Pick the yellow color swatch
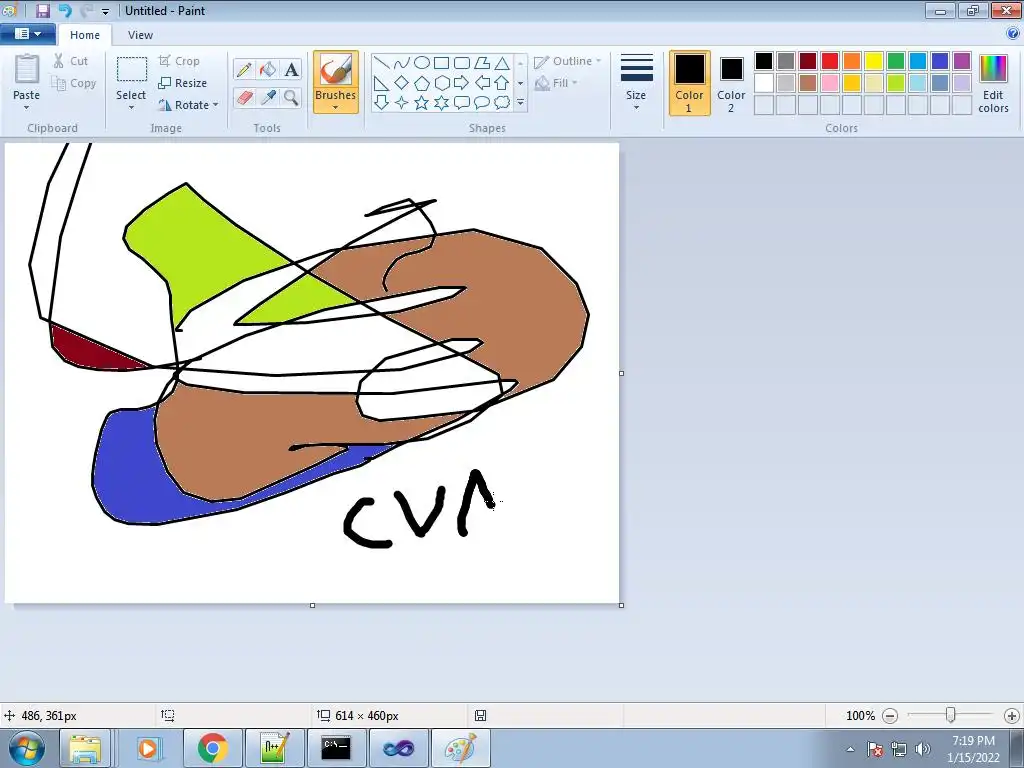The image size is (1024, 768). click(x=874, y=61)
